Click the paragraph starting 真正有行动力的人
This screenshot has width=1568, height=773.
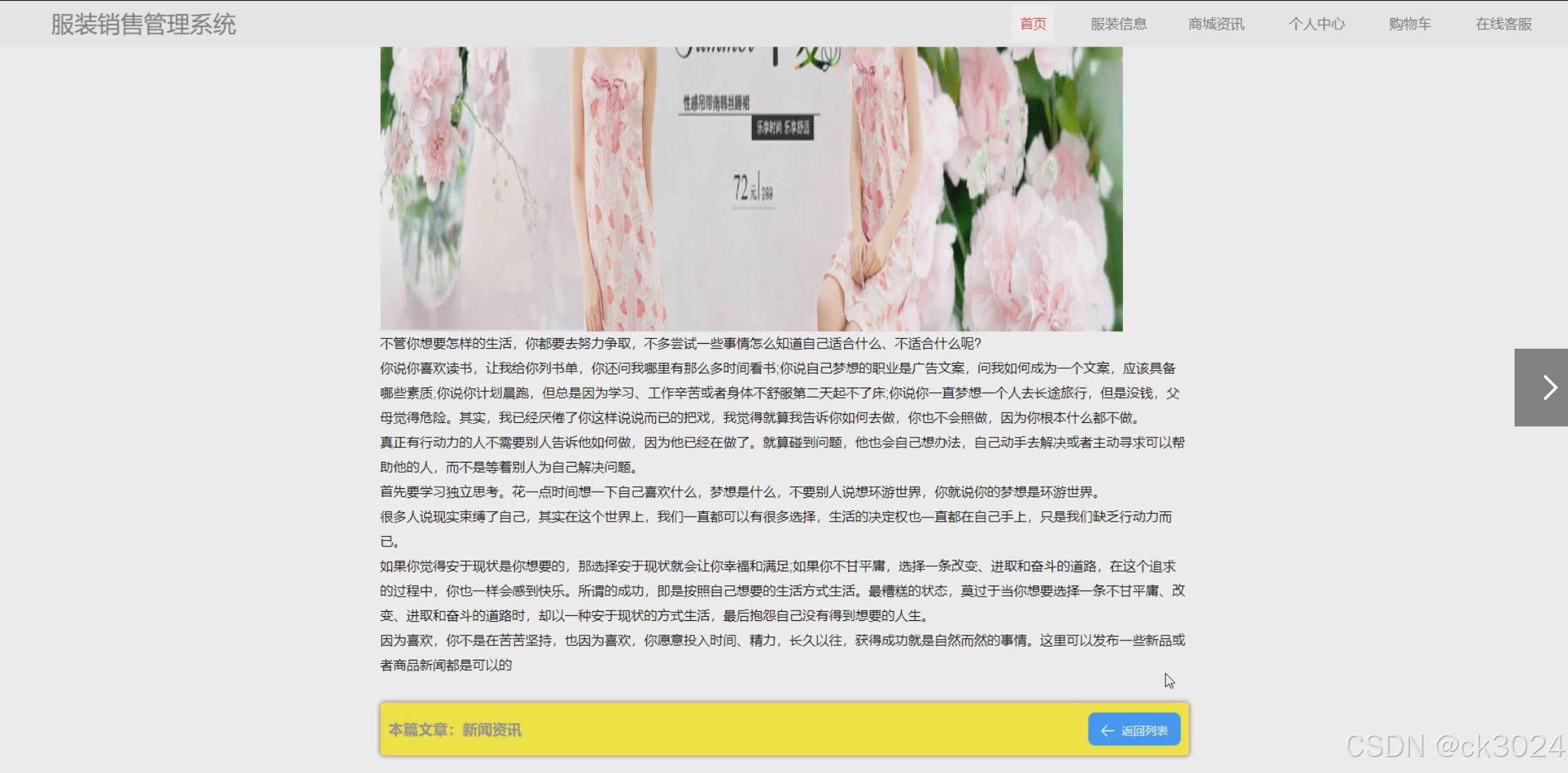tap(782, 443)
